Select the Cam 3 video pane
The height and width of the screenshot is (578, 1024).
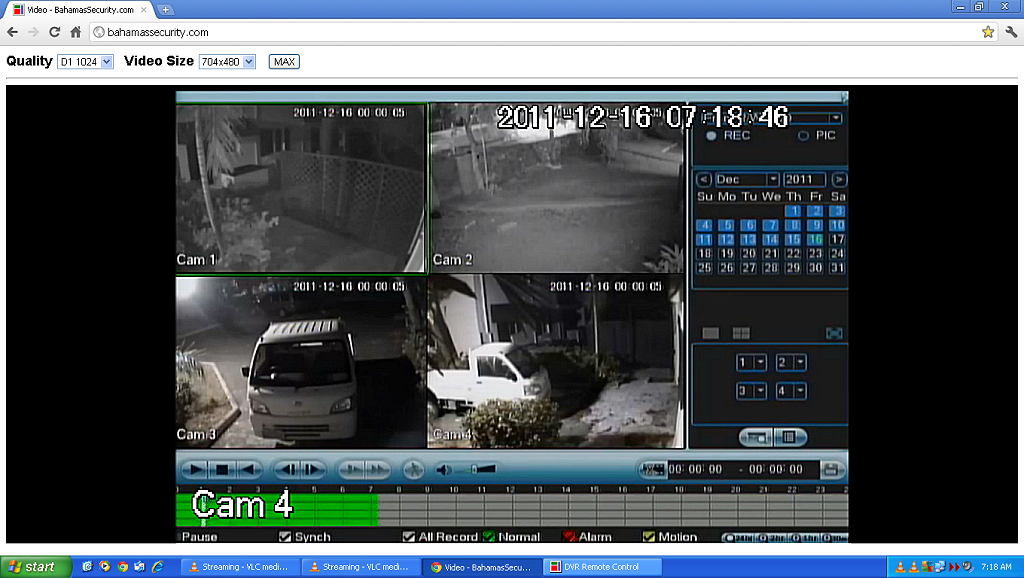tap(301, 362)
